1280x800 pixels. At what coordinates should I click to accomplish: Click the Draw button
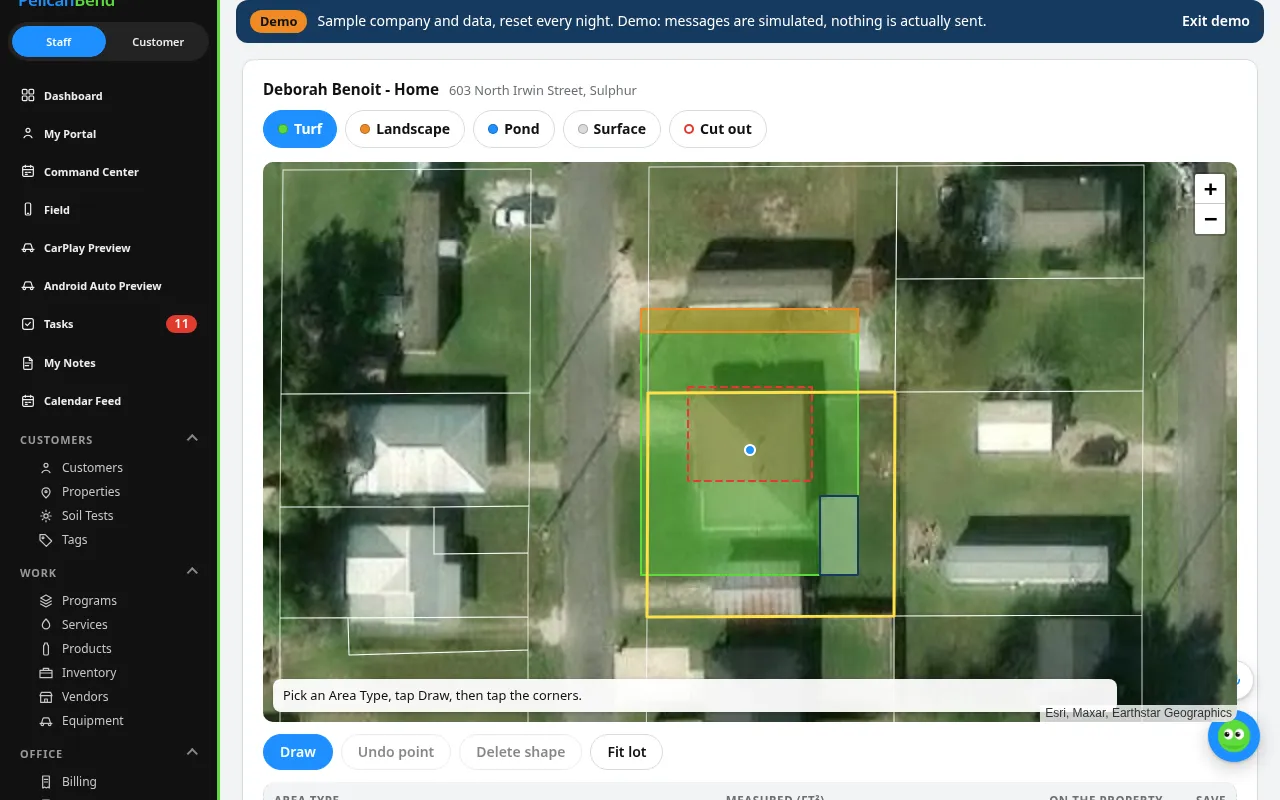(298, 752)
